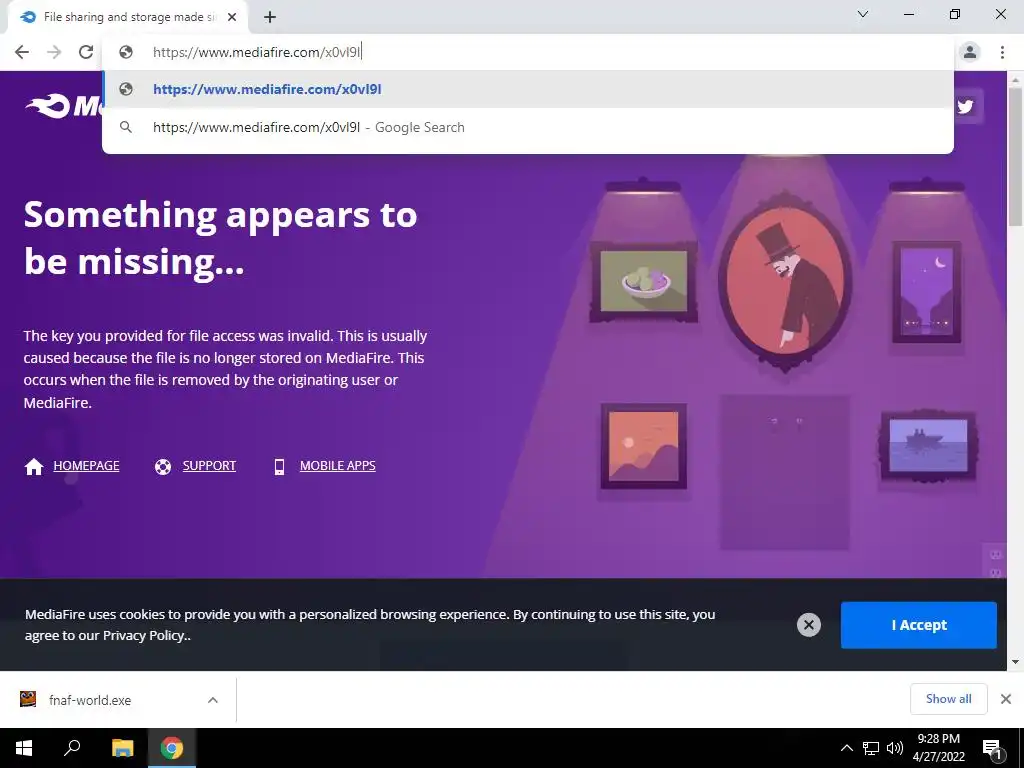Click the 9:28 PM clock in taskbar
Image resolution: width=1024 pixels, height=768 pixels.
938,748
